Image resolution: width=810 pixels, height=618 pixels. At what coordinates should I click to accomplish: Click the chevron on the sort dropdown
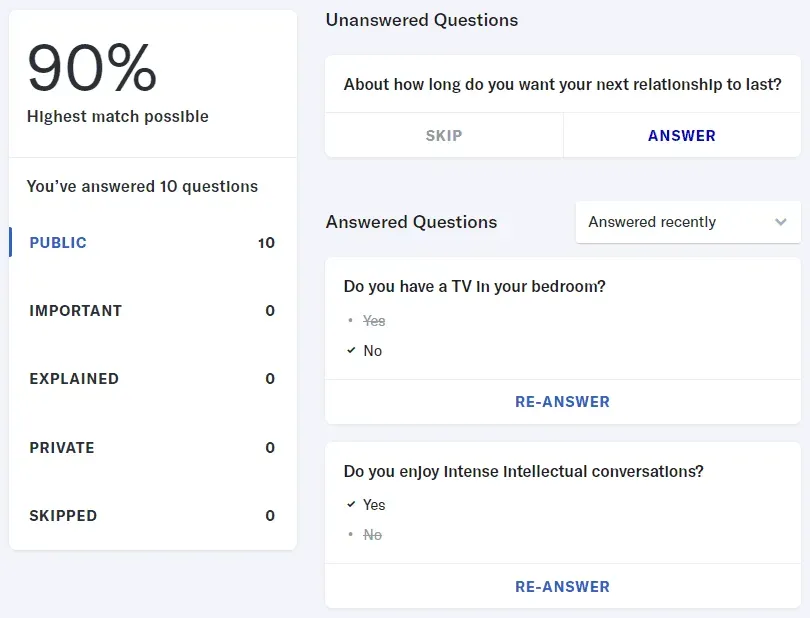tap(781, 222)
